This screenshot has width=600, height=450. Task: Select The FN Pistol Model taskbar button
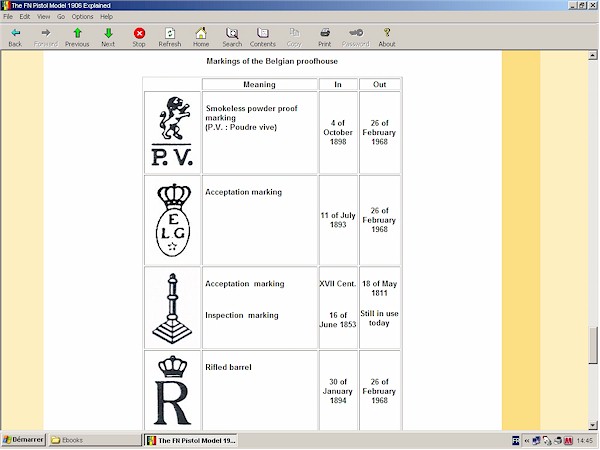click(x=191, y=440)
